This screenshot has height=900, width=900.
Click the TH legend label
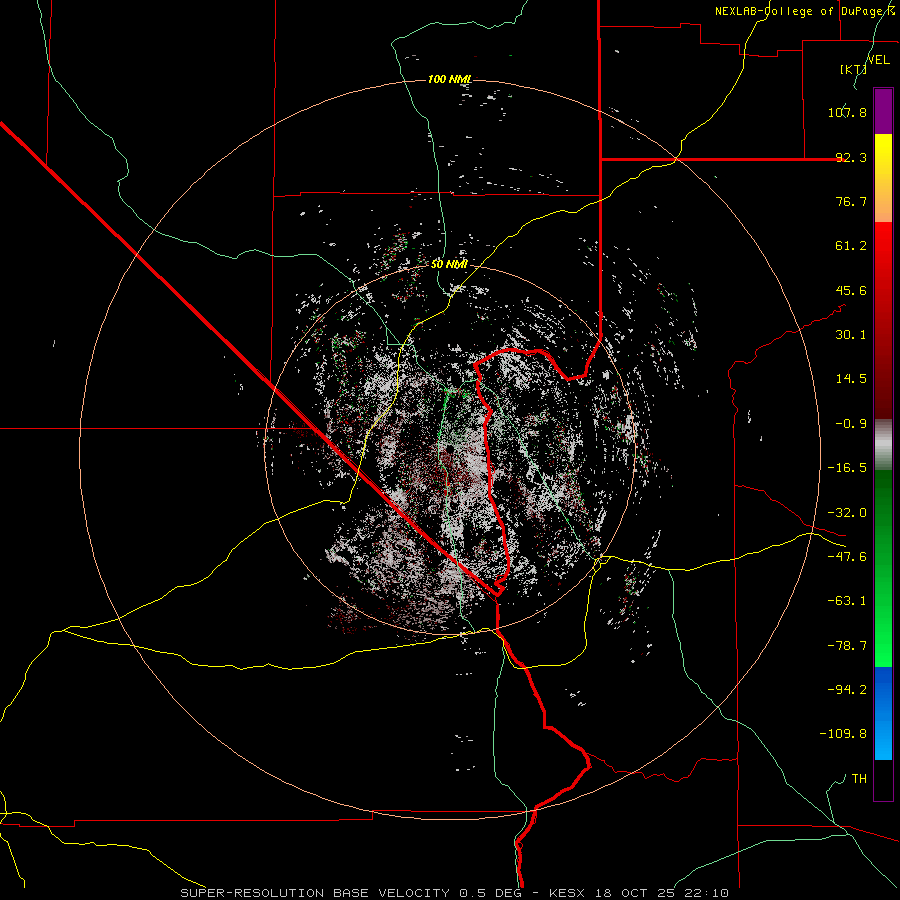coord(859,779)
